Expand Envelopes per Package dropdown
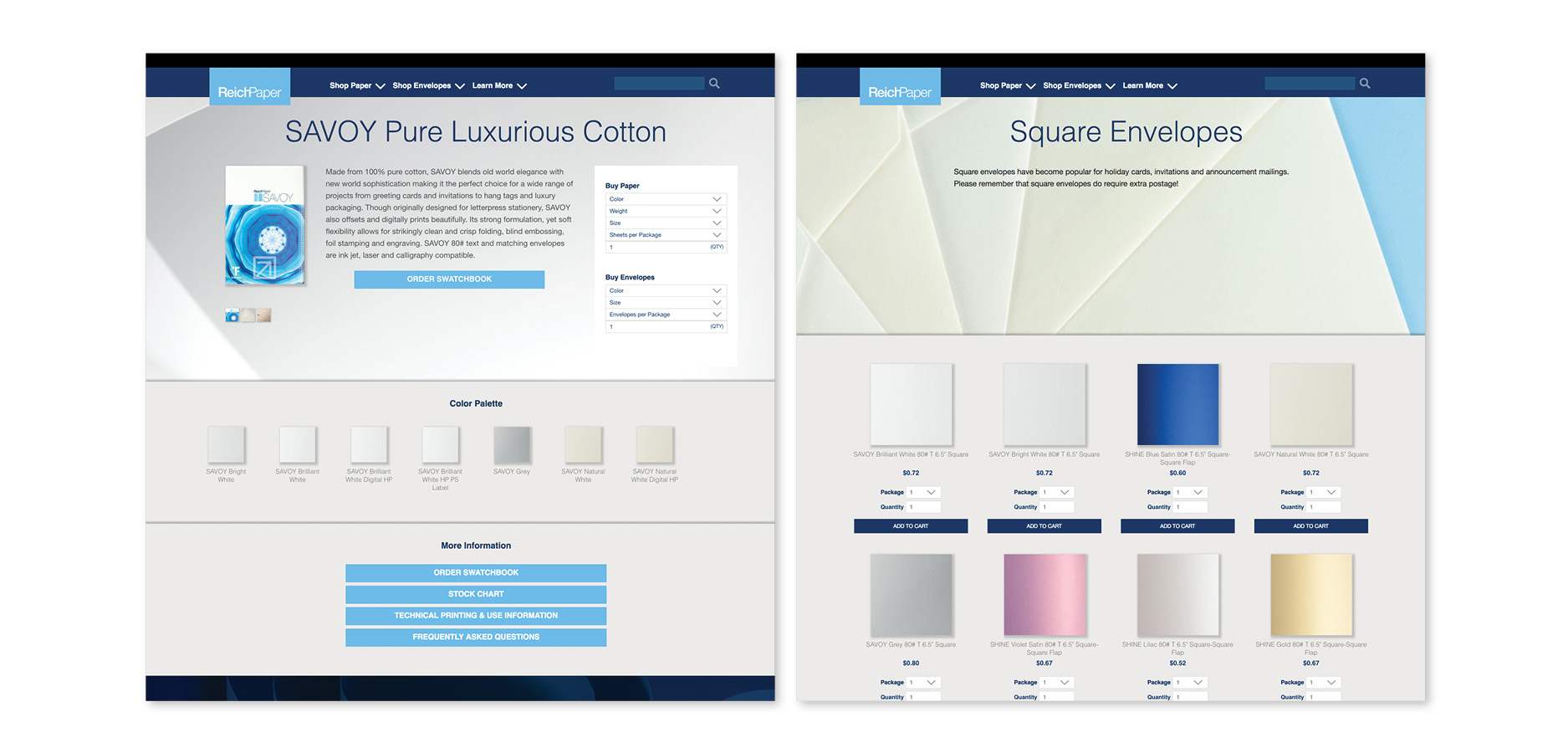This screenshot has width=1568, height=753. 666,315
